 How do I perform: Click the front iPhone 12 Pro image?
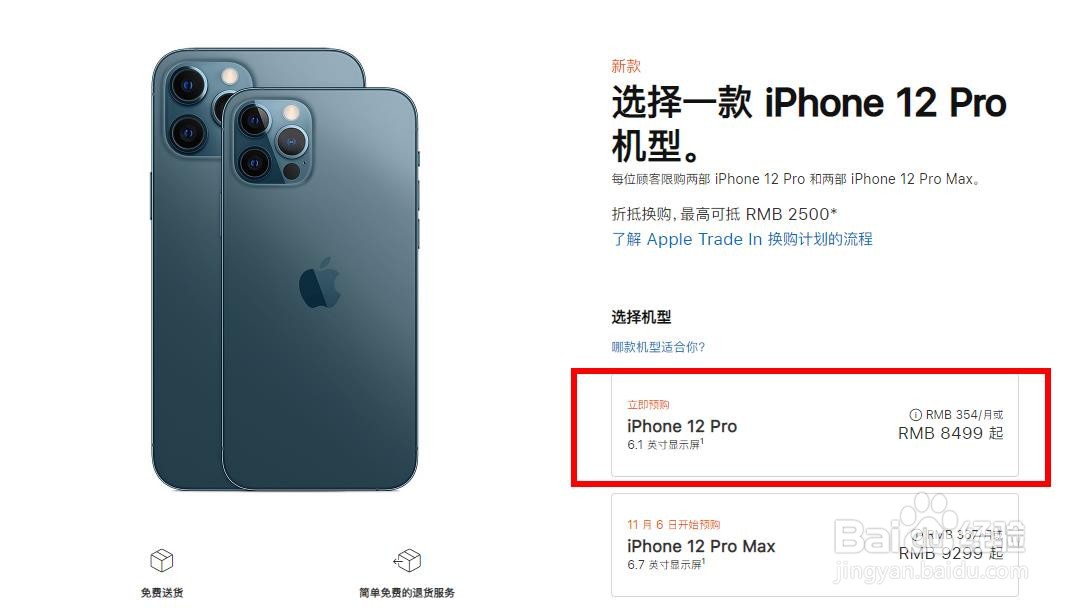(x=320, y=289)
